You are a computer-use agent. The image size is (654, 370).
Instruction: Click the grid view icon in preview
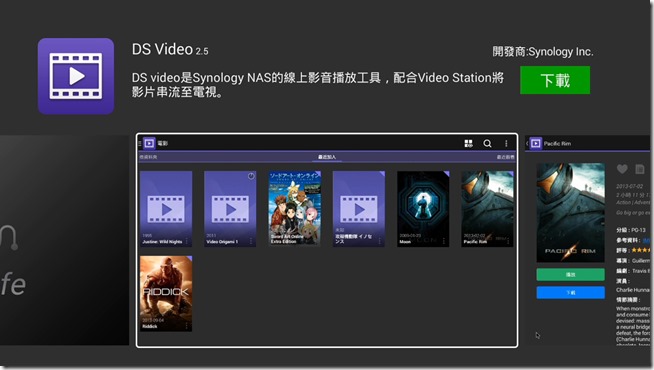[x=468, y=143]
